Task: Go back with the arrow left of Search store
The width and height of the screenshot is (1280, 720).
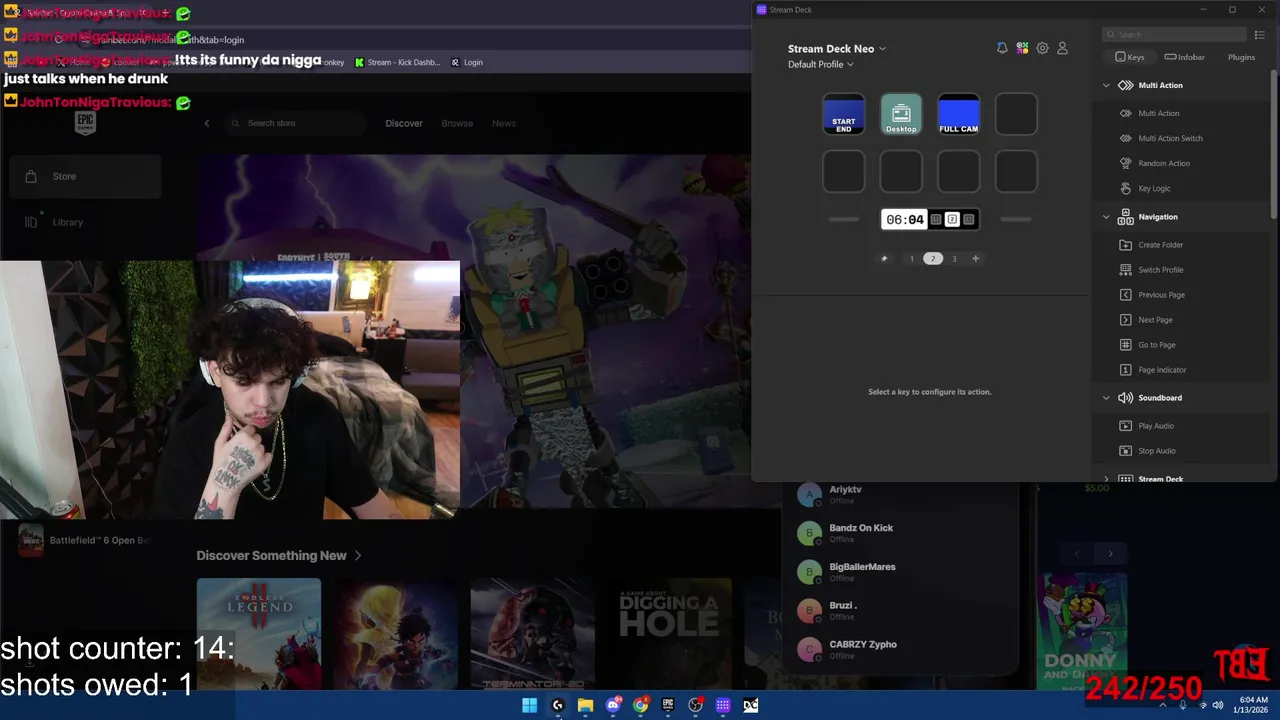Action: point(207,123)
